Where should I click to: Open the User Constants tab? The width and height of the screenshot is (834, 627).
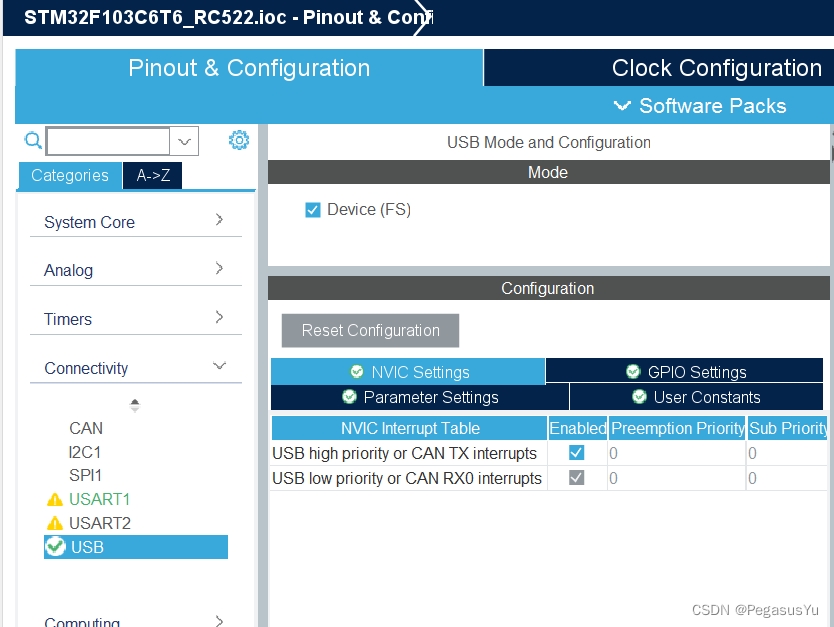(696, 397)
